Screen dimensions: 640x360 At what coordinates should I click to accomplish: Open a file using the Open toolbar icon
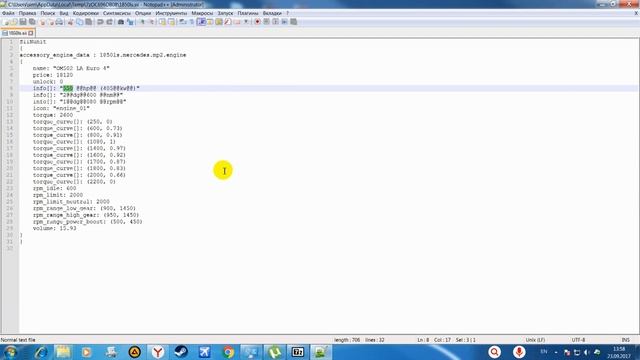tap(14, 22)
